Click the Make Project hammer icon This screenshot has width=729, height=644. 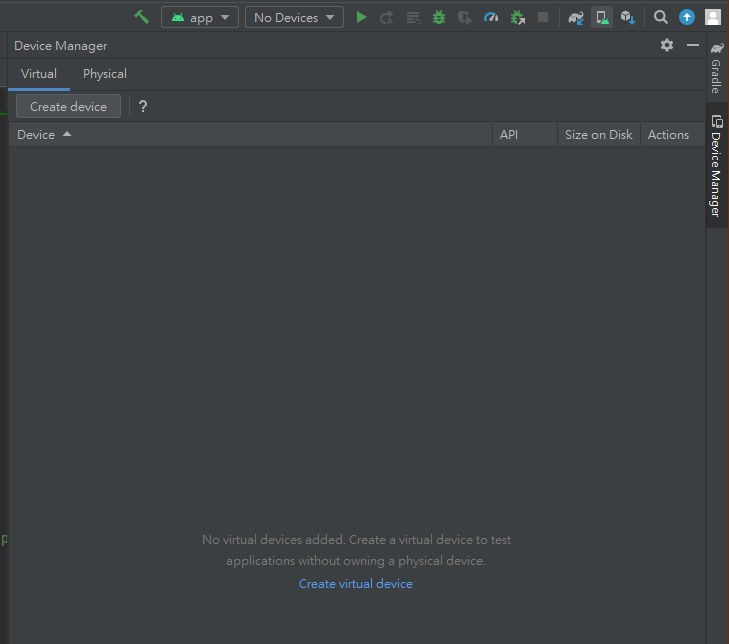click(x=141, y=18)
